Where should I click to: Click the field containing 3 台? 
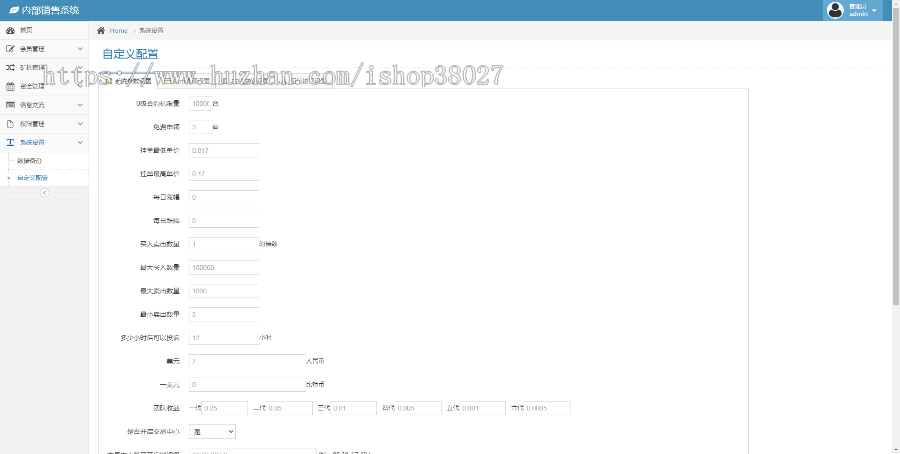point(200,127)
